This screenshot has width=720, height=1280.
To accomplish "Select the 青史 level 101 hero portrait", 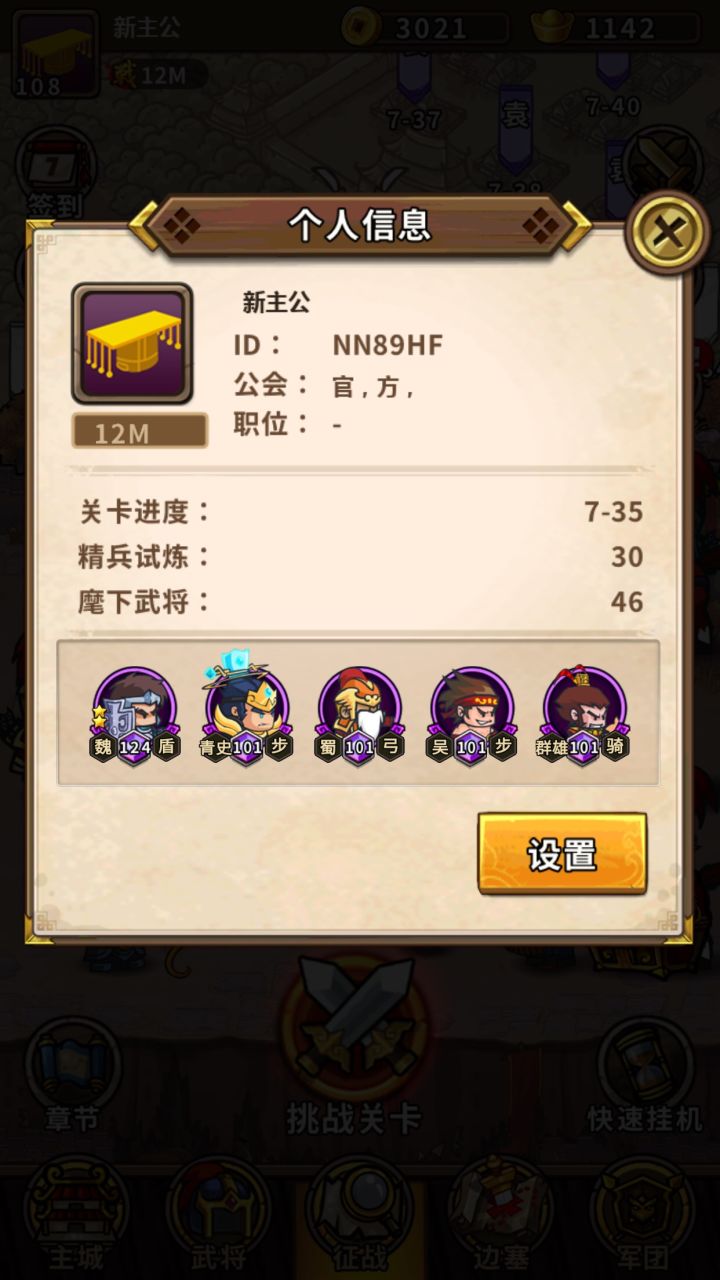I will tap(247, 712).
